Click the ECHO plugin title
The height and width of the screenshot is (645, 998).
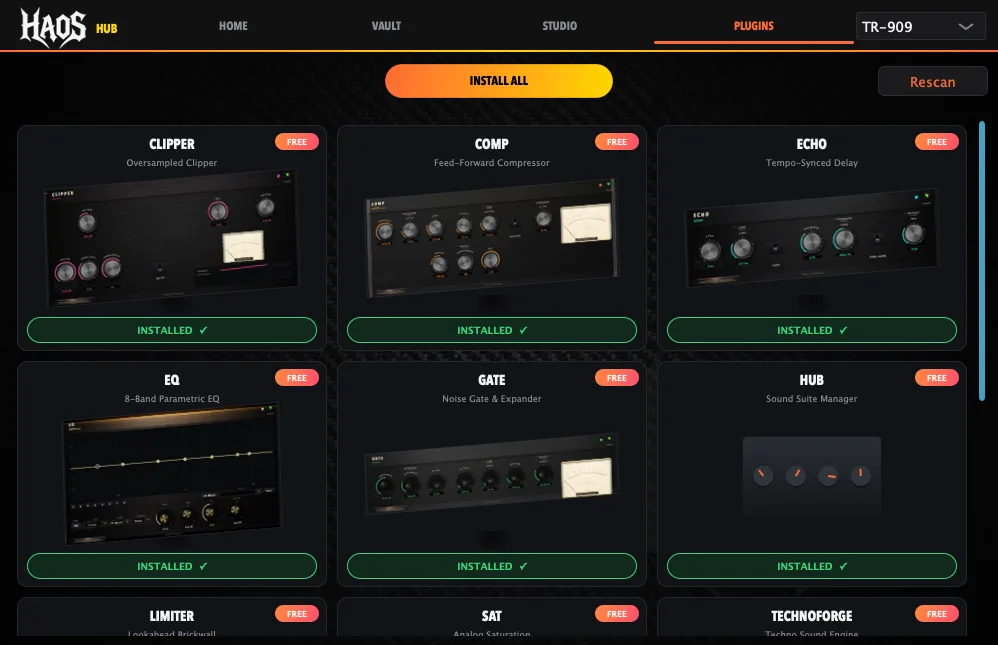pyautogui.click(x=812, y=144)
